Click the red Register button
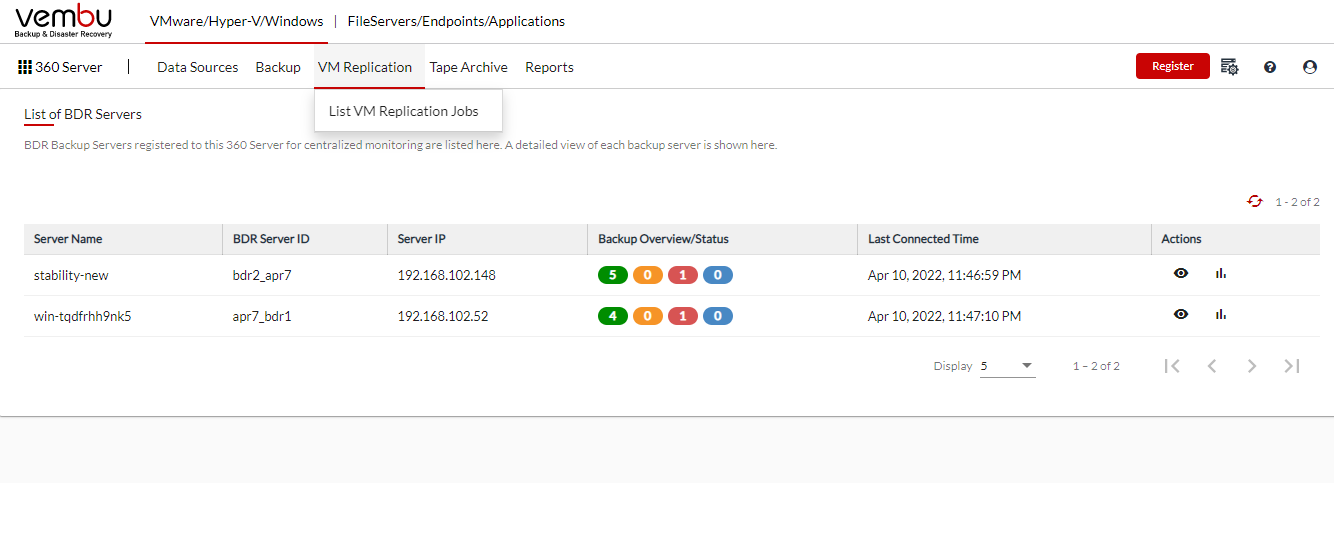 (1173, 66)
